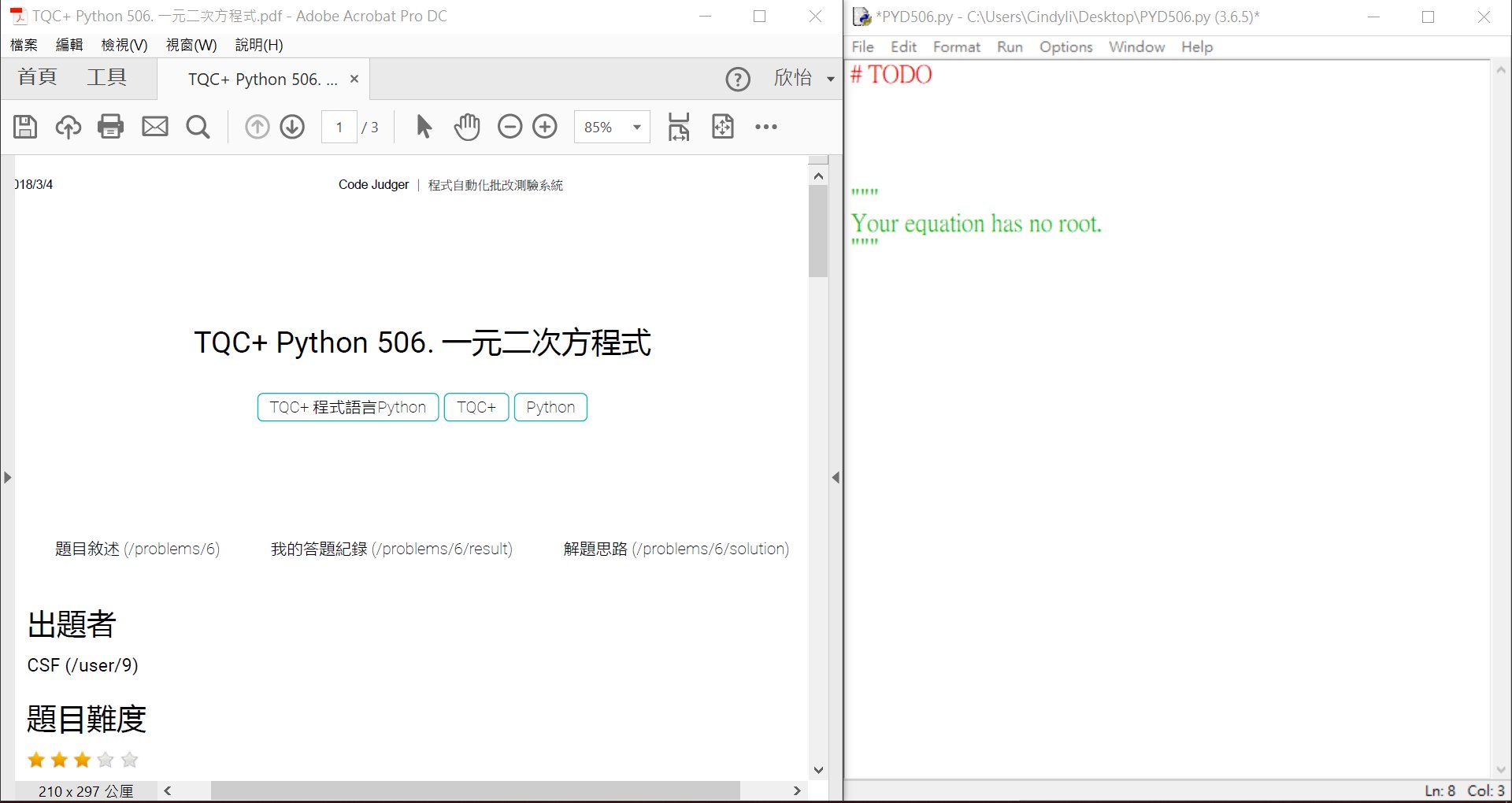The image size is (1512, 803).
Task: Click the # TODO comment line
Action: pos(891,75)
